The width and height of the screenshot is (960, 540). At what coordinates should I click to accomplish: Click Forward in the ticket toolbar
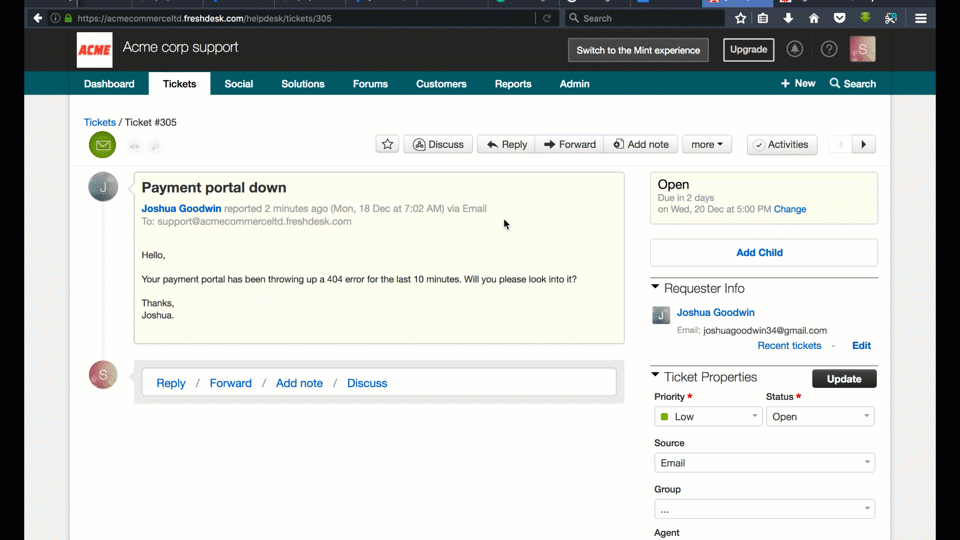[569, 144]
